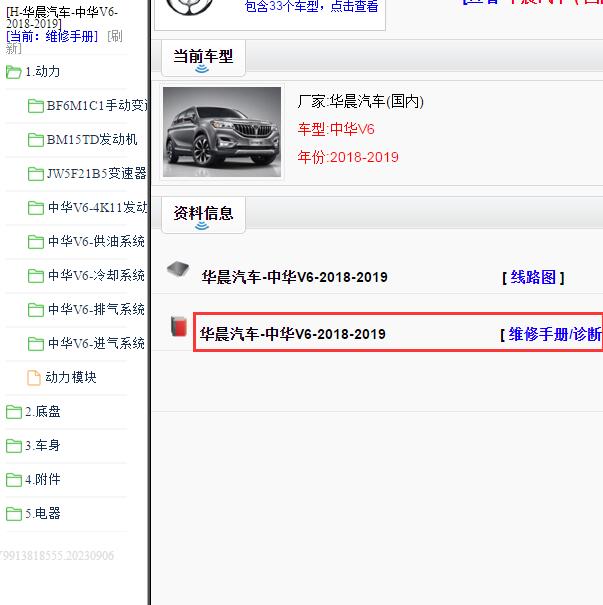Click the 厂家:华晨汽车(国内) text
Viewport: 603px width, 605px height.
click(361, 102)
